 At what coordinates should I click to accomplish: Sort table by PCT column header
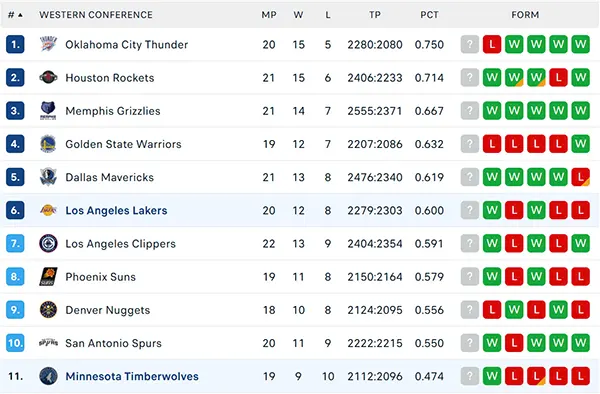429,15
